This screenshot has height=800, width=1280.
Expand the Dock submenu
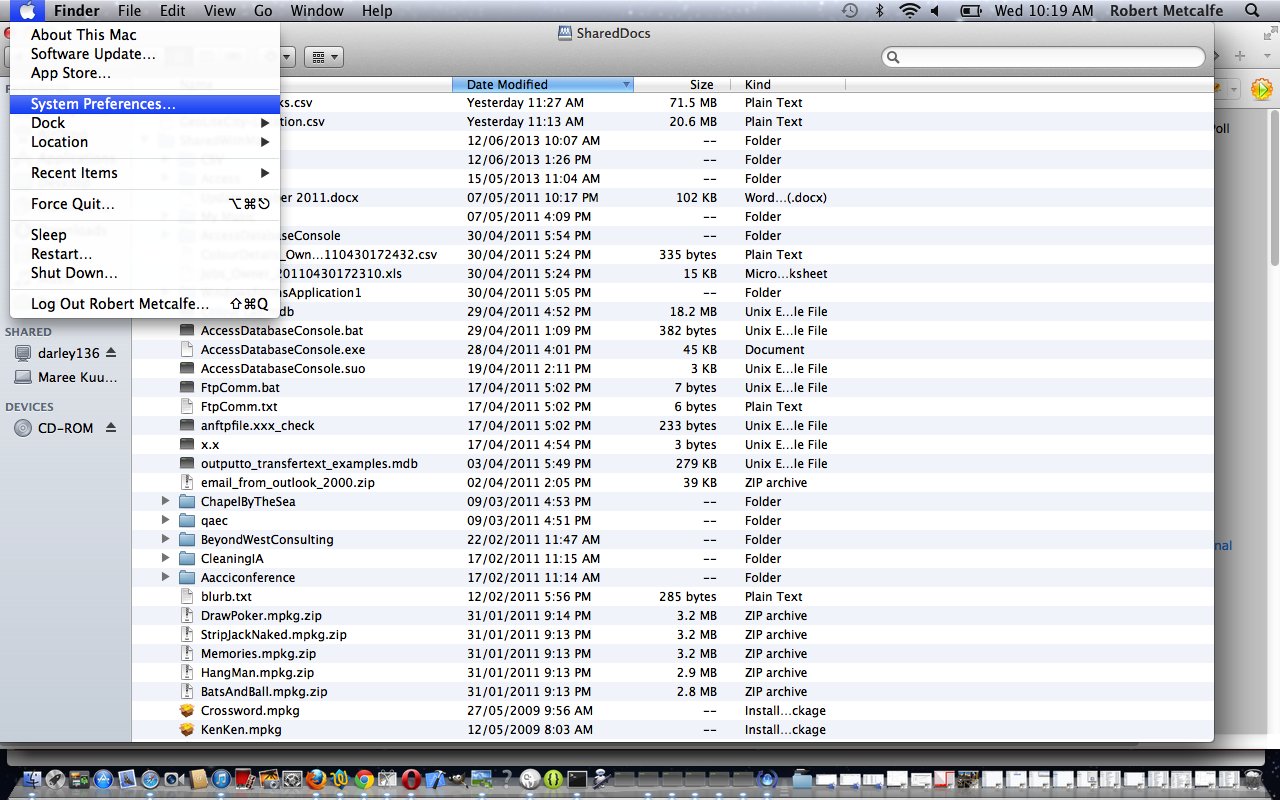click(x=144, y=123)
